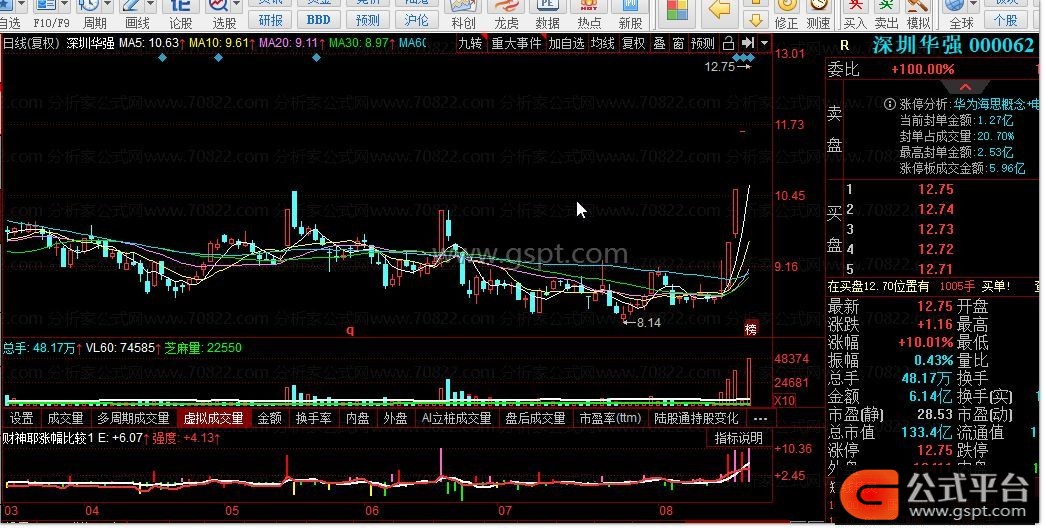This screenshot has width=1045, height=528.
Task: Click the padlock icon on chart toolbar
Action: [728, 43]
